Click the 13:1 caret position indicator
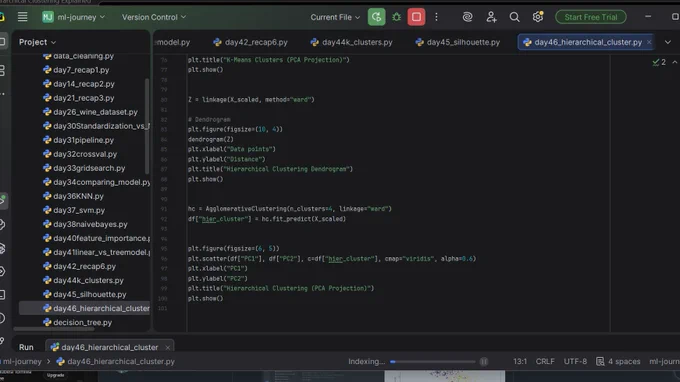The height and width of the screenshot is (382, 680). pos(520,361)
